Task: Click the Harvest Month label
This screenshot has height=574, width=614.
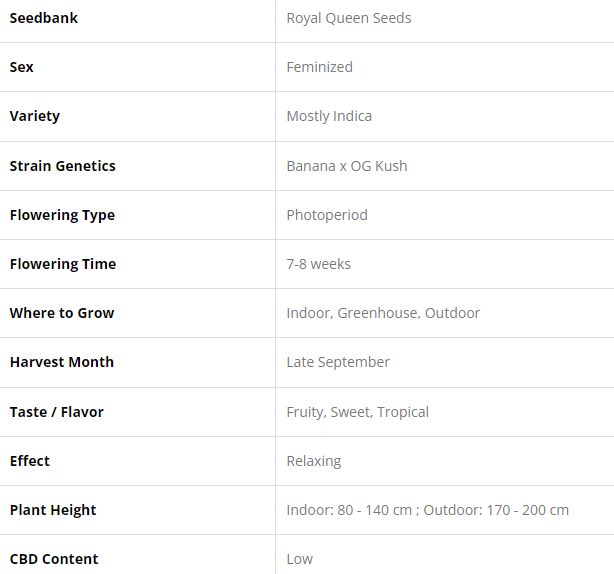Action: [x=62, y=362]
